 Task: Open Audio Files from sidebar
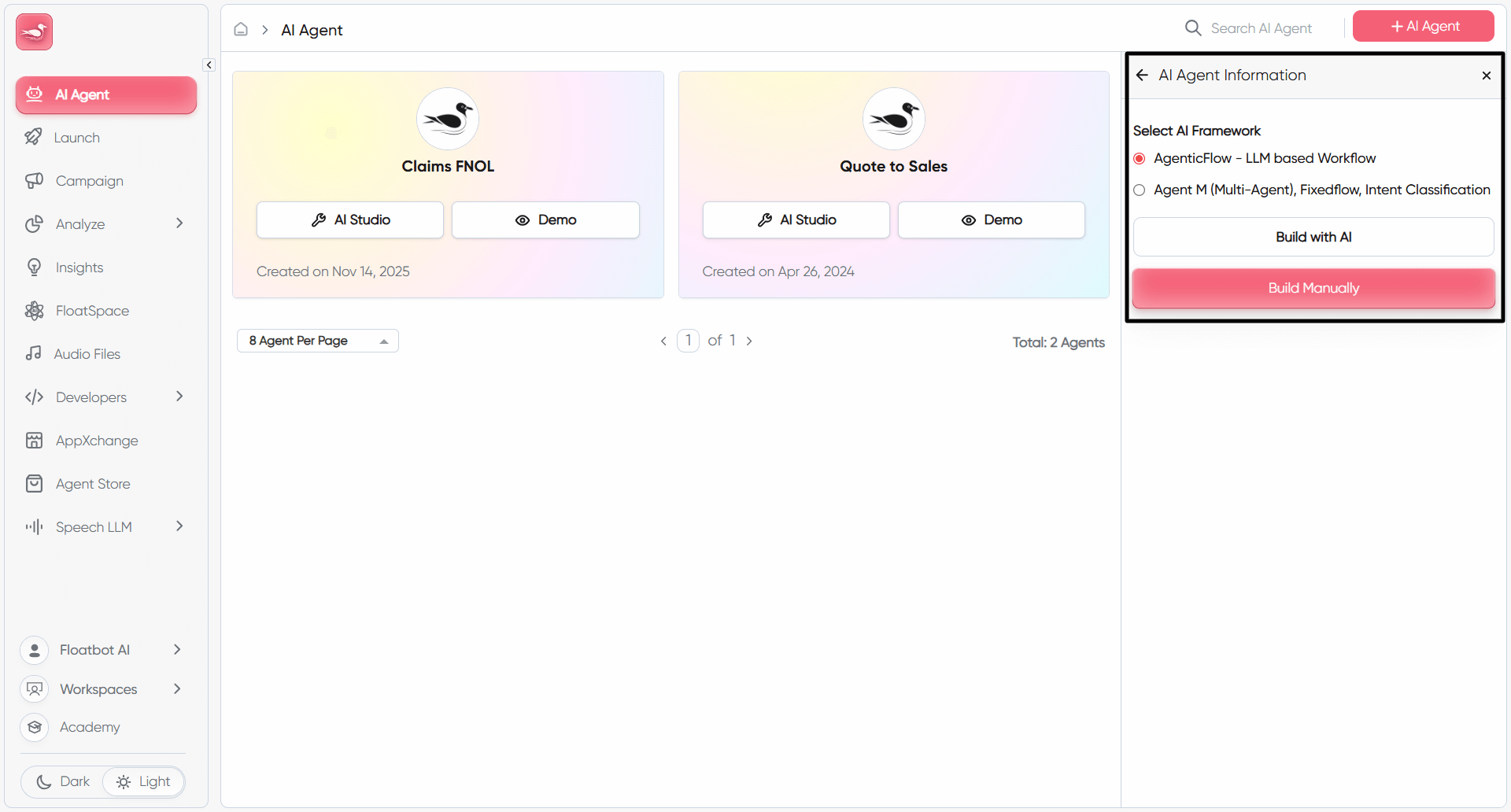(87, 354)
